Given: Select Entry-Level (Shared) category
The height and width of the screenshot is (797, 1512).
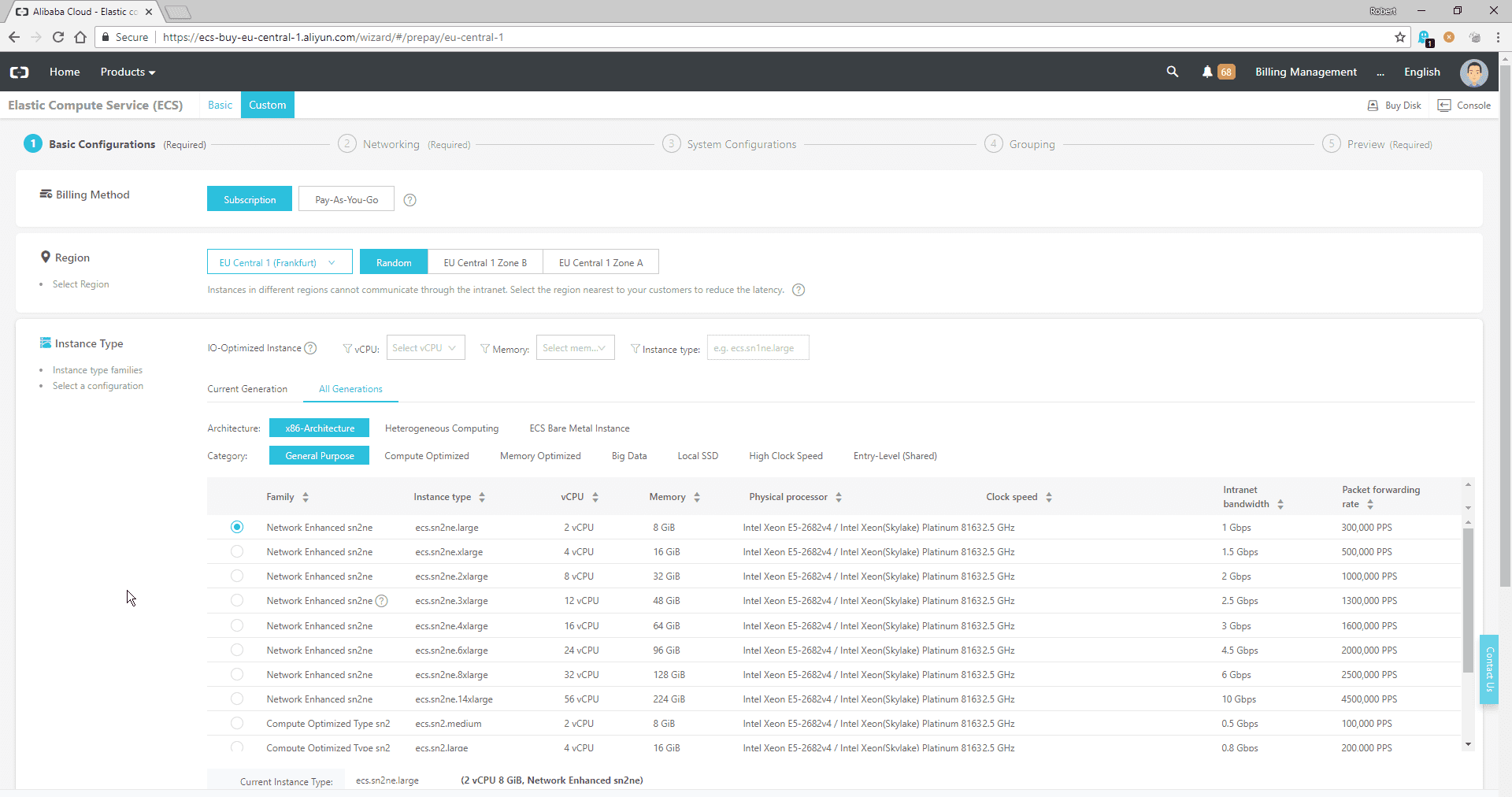Looking at the screenshot, I should [895, 456].
